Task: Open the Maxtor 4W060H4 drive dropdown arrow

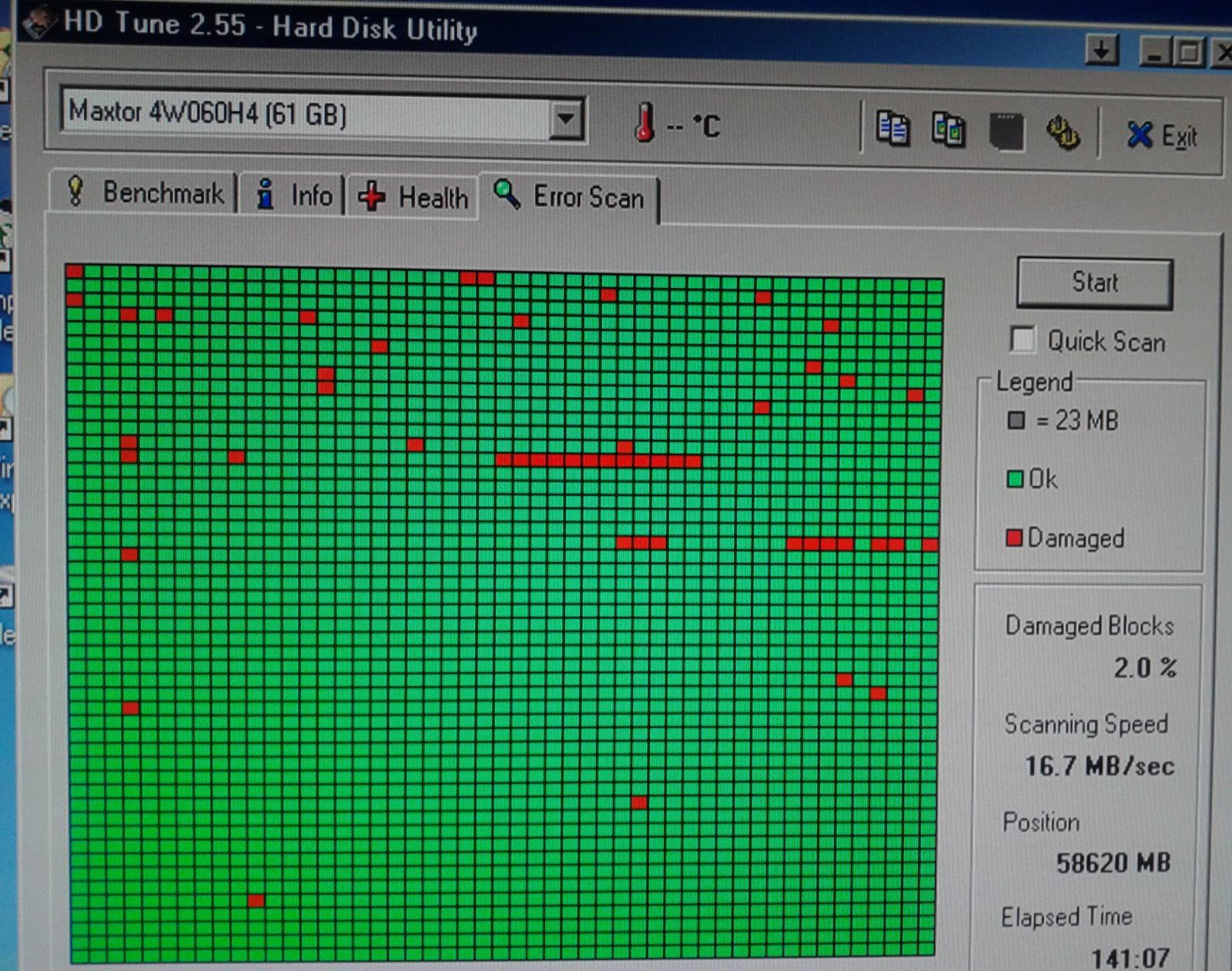Action: click(x=567, y=119)
